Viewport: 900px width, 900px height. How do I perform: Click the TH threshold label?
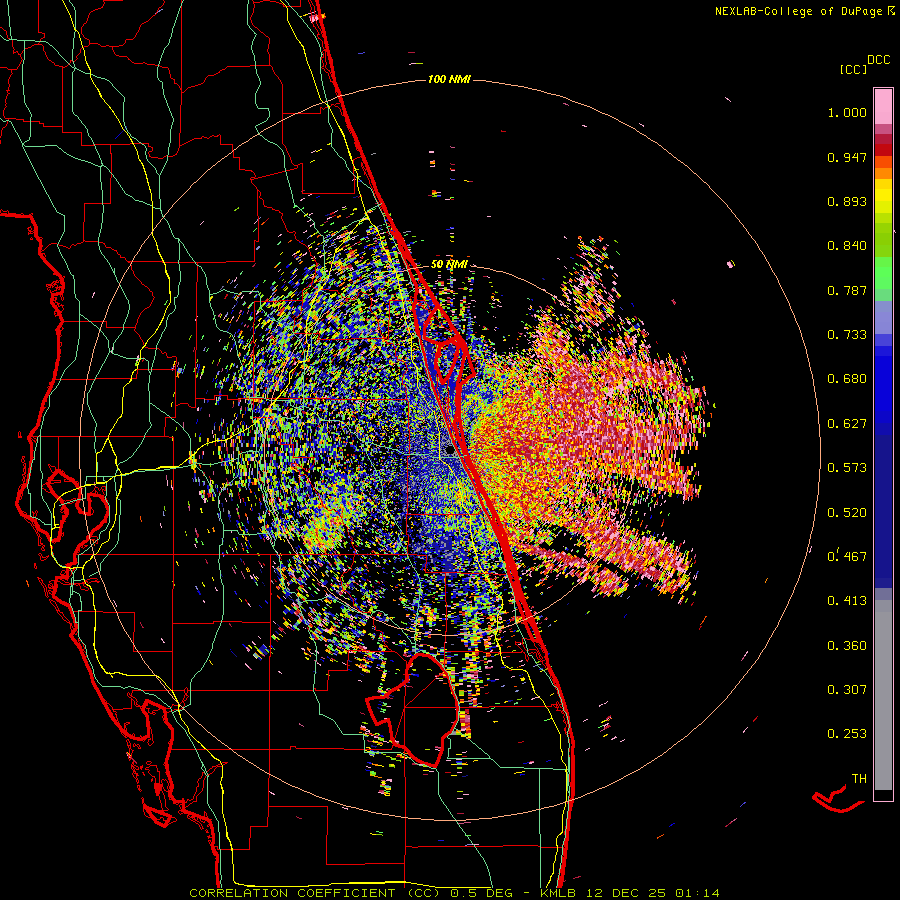(859, 778)
